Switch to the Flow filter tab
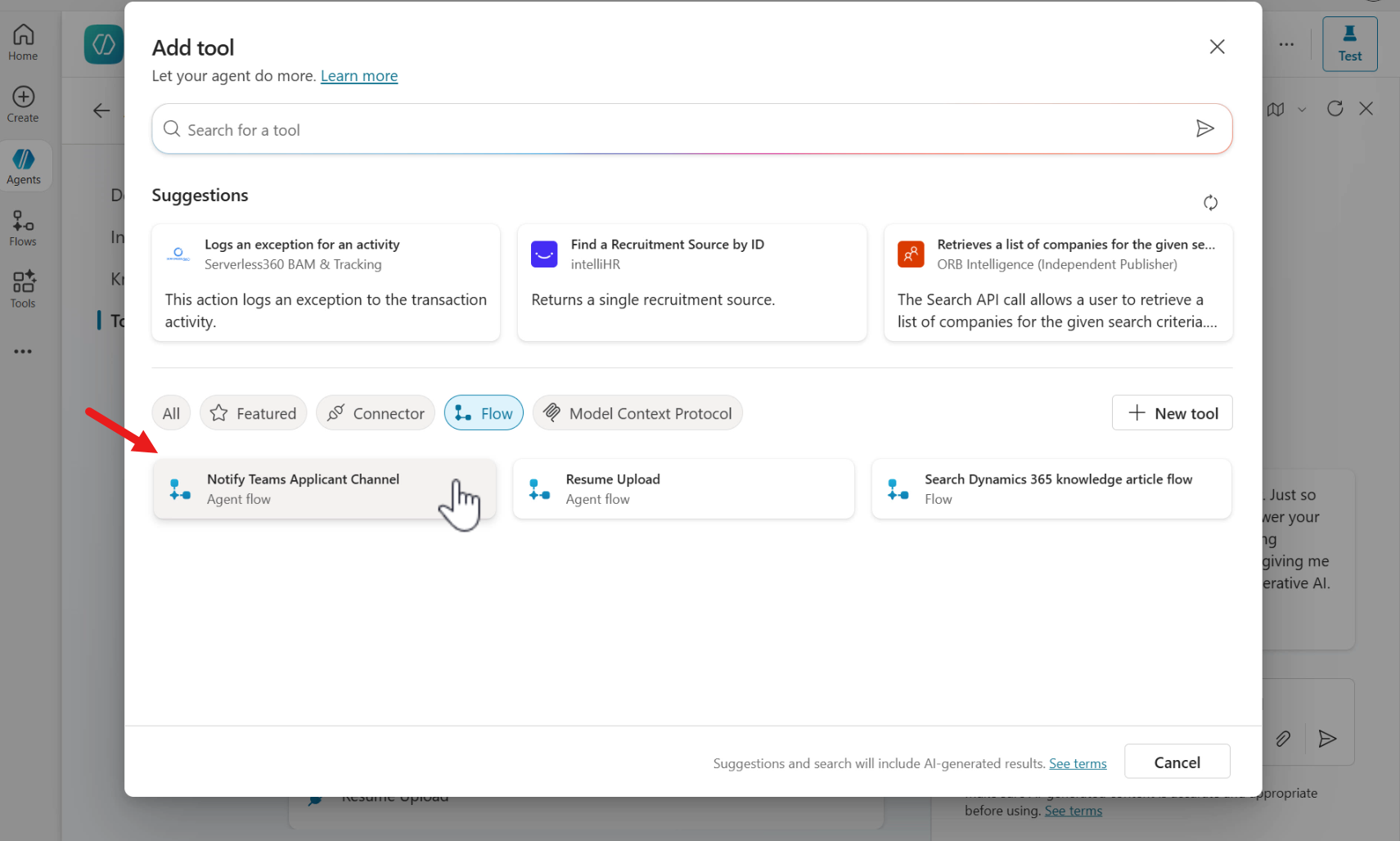 coord(484,413)
